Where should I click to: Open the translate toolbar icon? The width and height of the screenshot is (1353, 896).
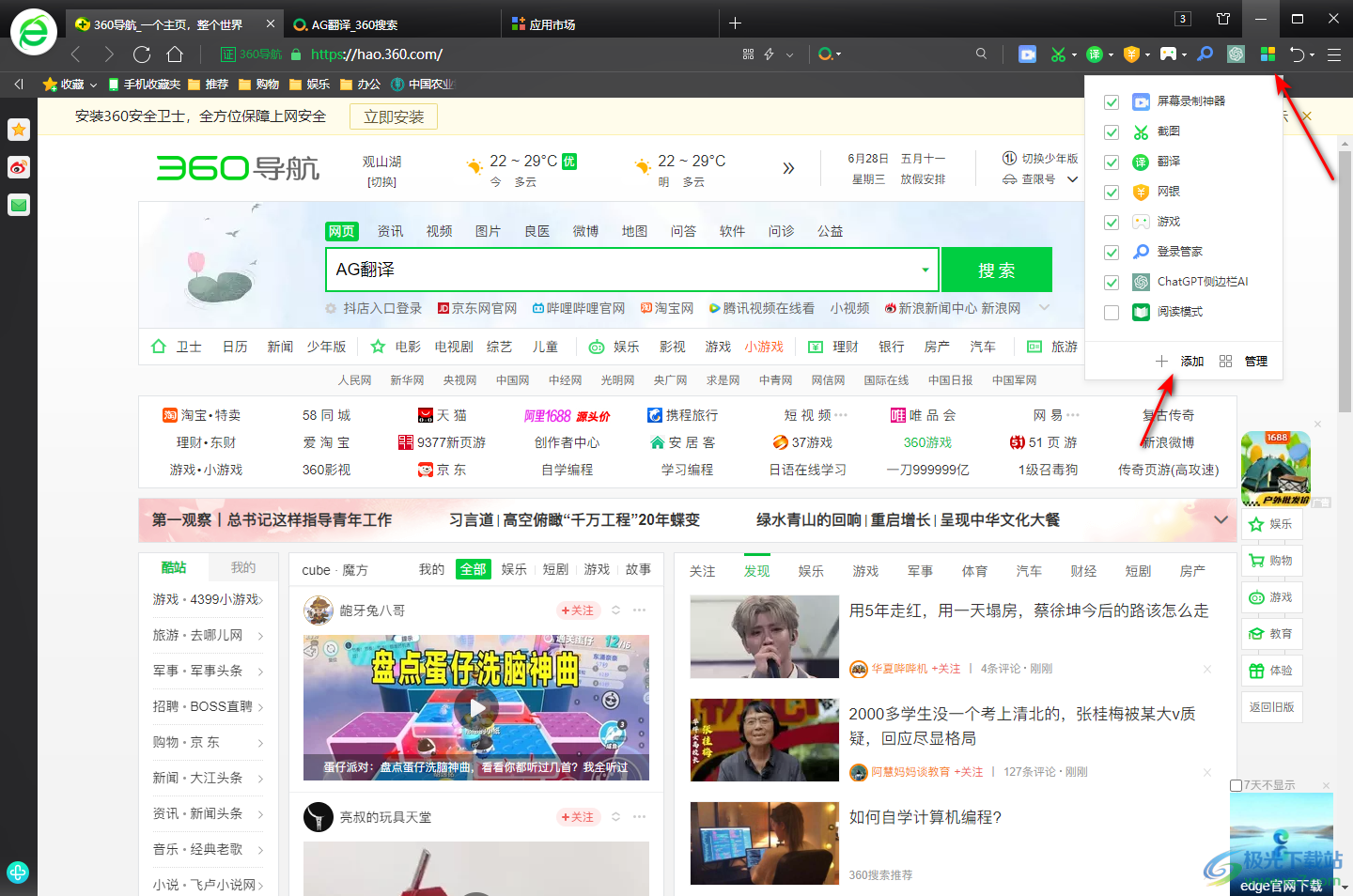[x=1095, y=54]
